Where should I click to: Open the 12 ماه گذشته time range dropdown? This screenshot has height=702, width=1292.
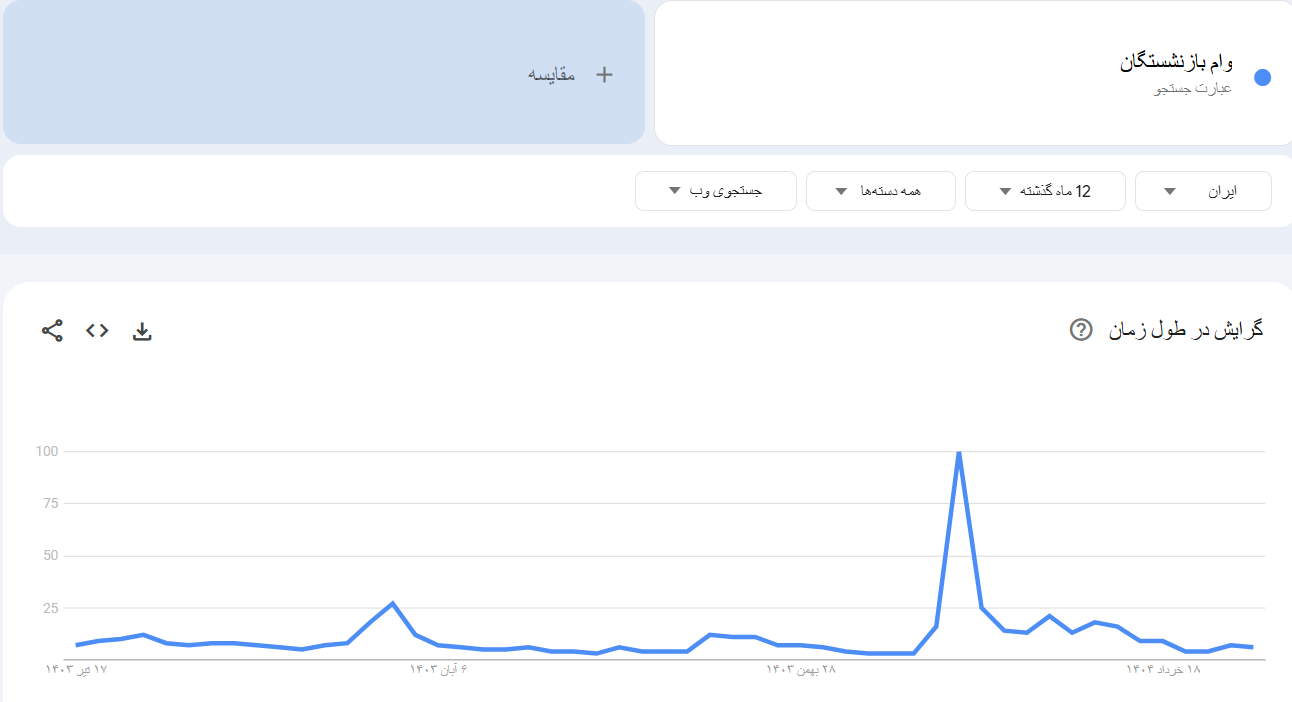point(1045,191)
